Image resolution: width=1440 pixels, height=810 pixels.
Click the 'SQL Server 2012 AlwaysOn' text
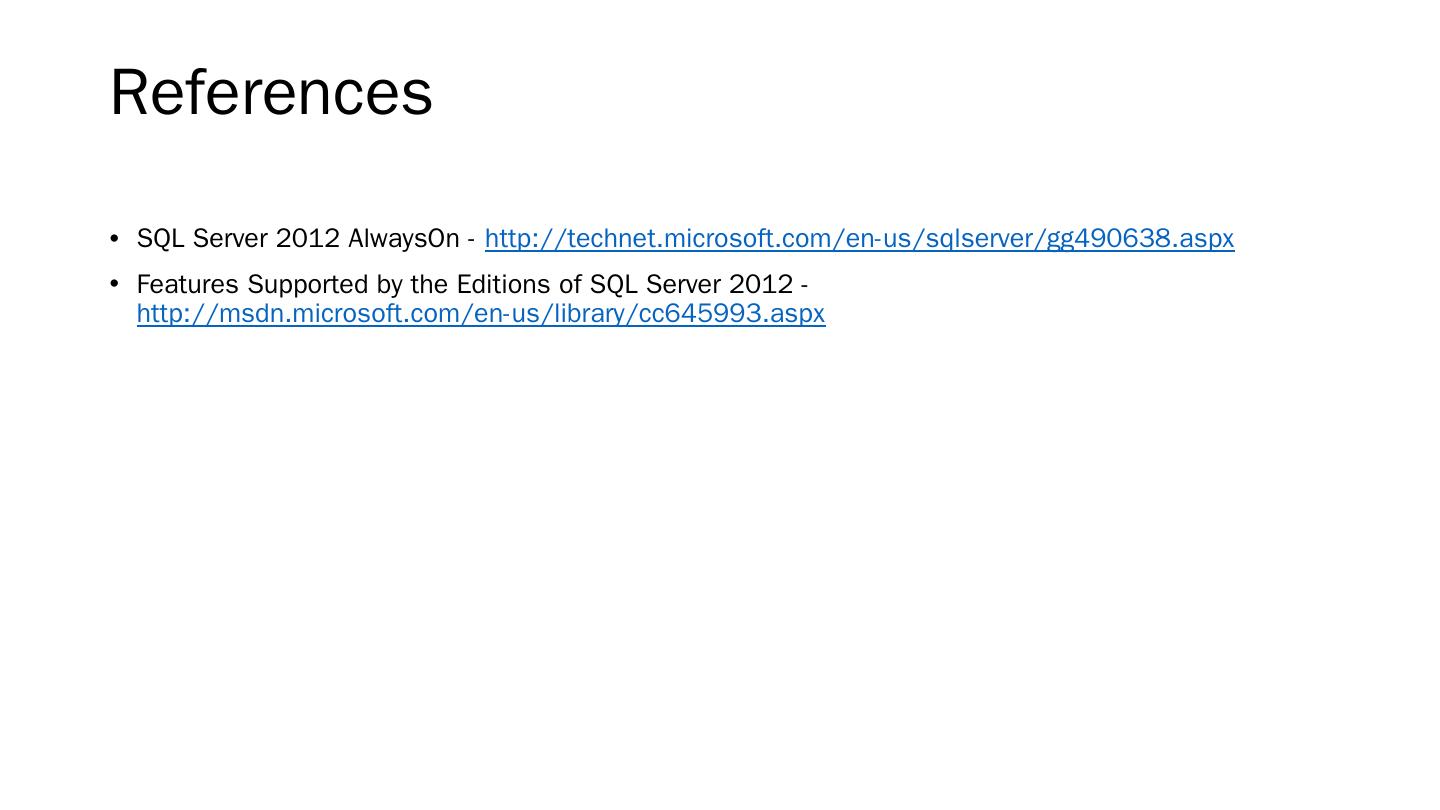tap(297, 239)
